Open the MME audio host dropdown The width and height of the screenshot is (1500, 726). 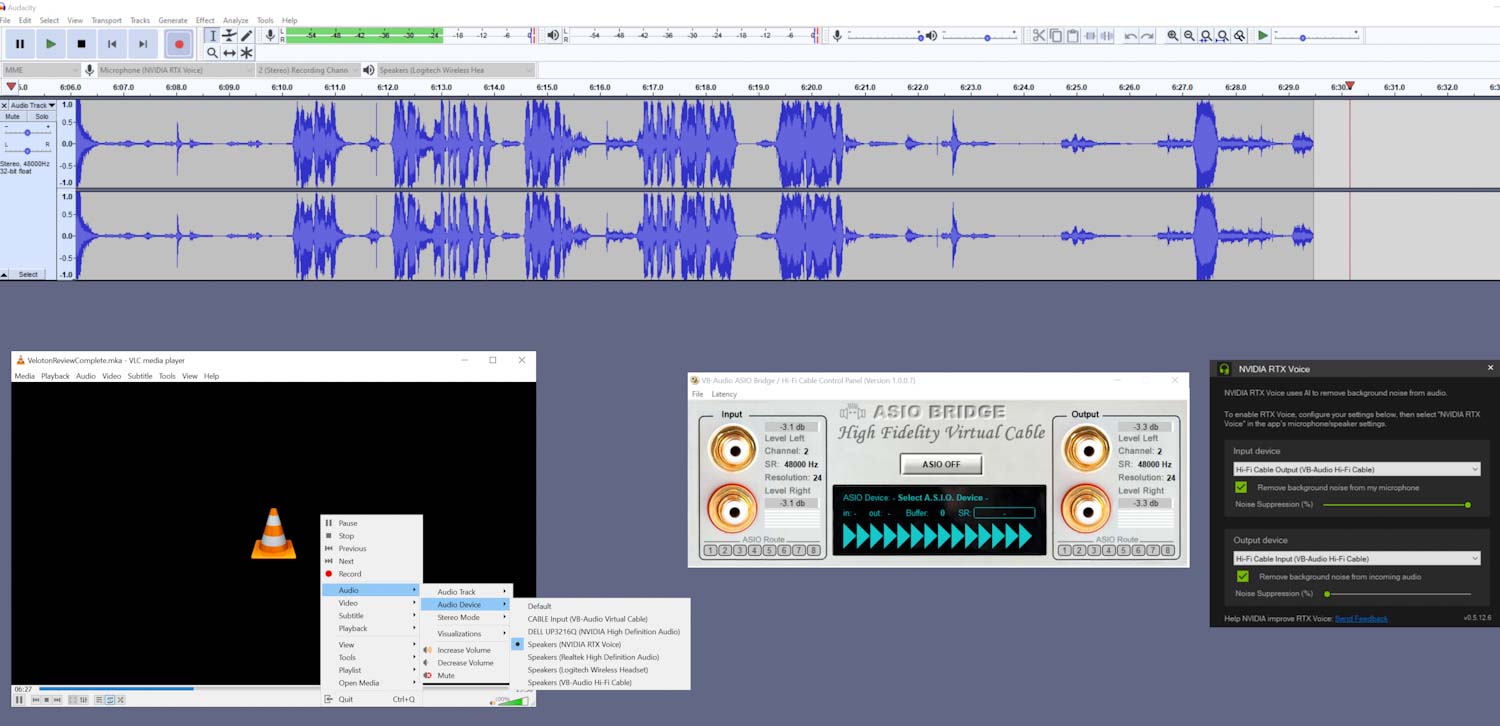41,70
